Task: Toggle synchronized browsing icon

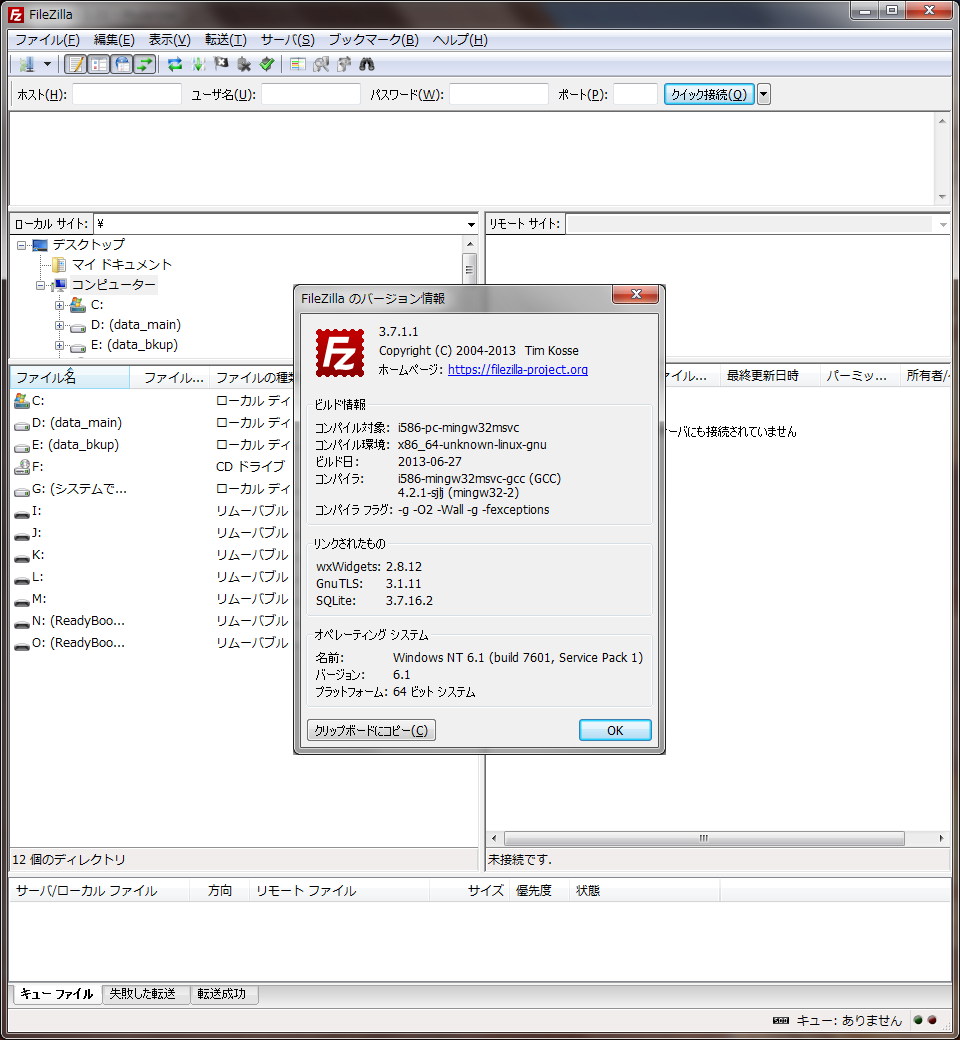Action: 344,64
